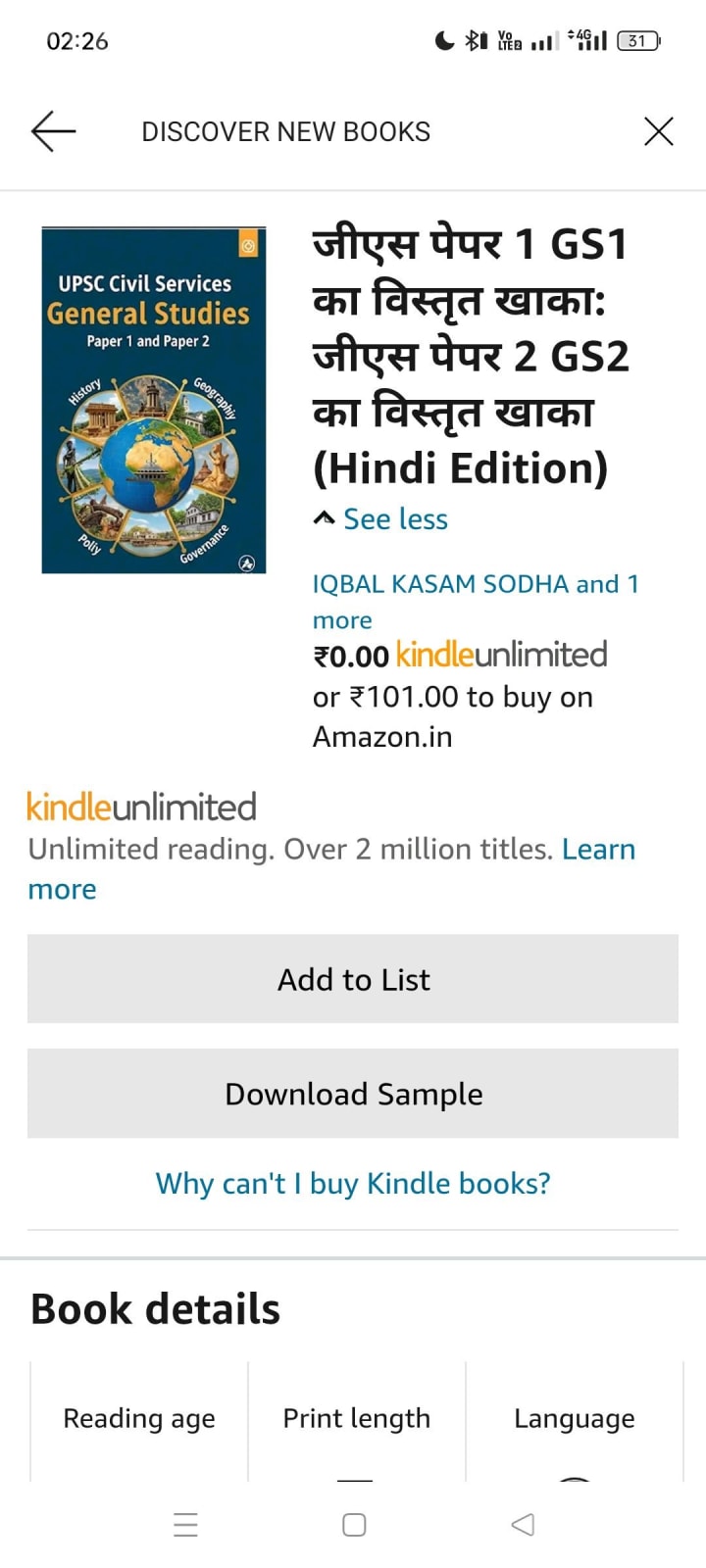
Task: Open Why can't I buy Kindle books link
Action: [x=353, y=1183]
